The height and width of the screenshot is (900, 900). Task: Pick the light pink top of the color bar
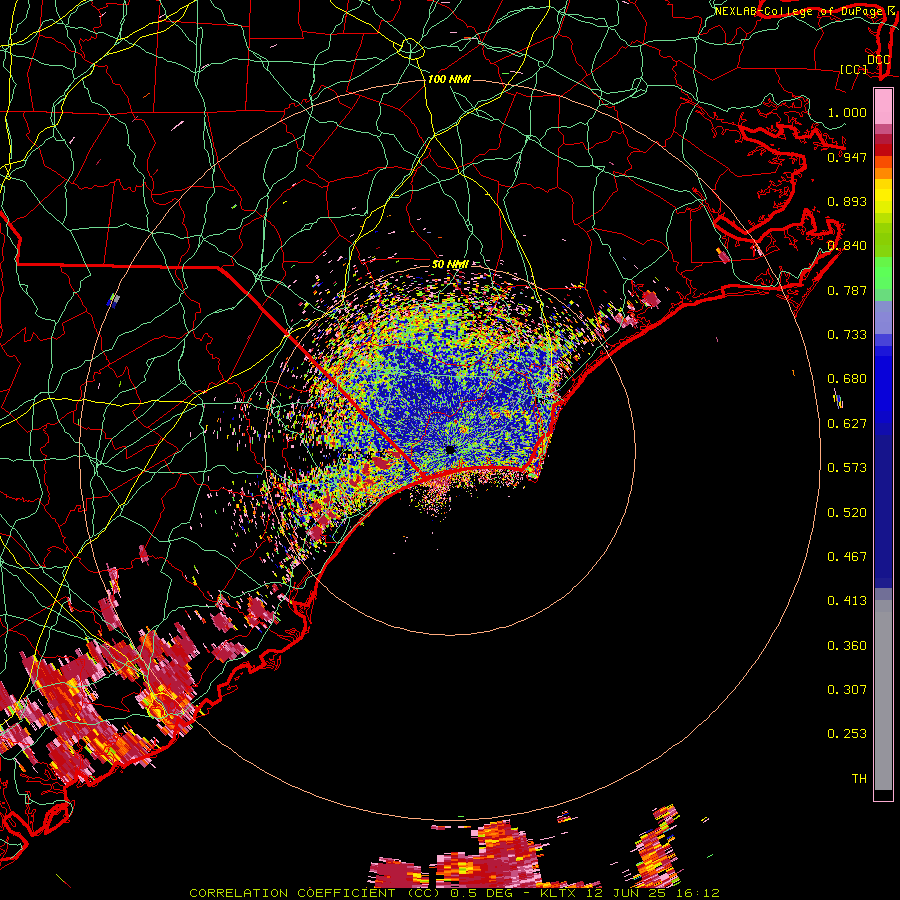[883, 107]
